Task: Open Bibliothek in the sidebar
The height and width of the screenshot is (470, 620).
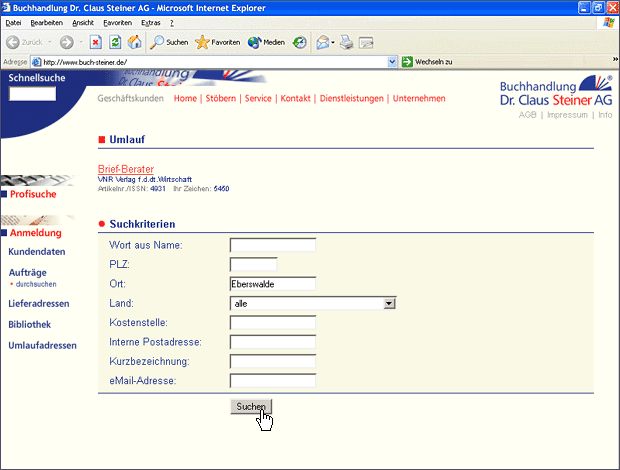Action: pos(30,325)
